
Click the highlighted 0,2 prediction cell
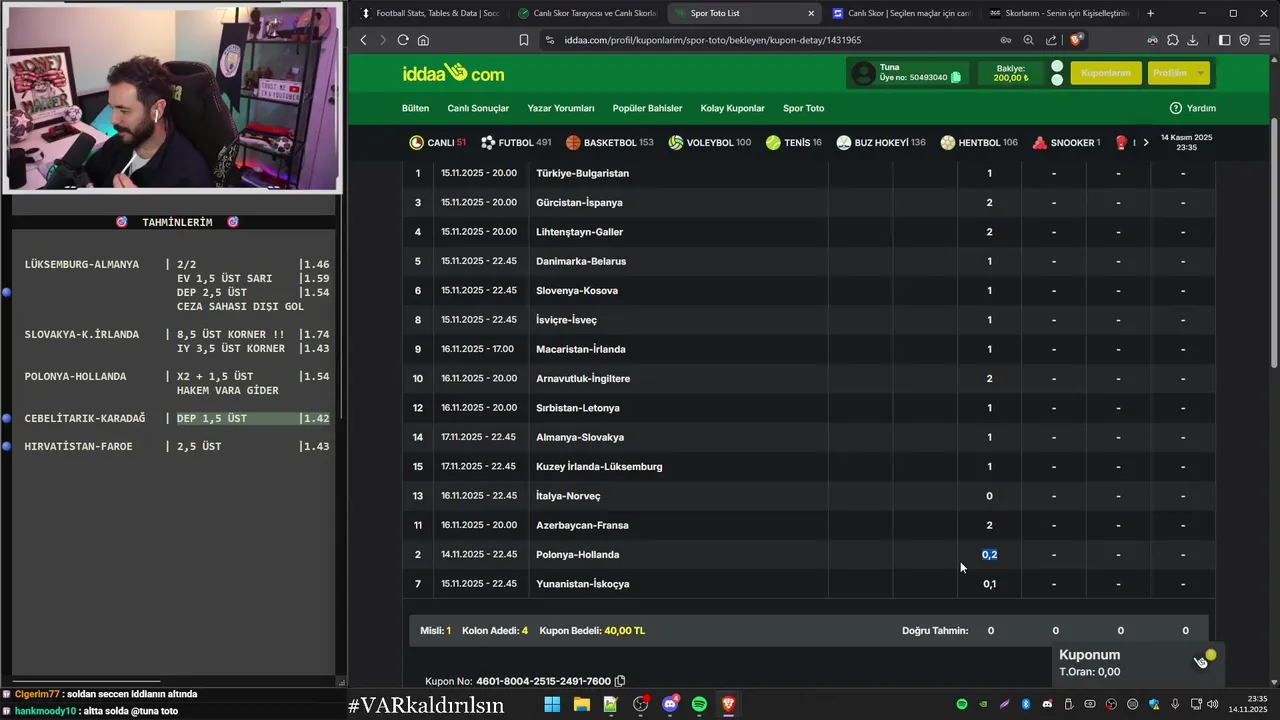pos(989,554)
